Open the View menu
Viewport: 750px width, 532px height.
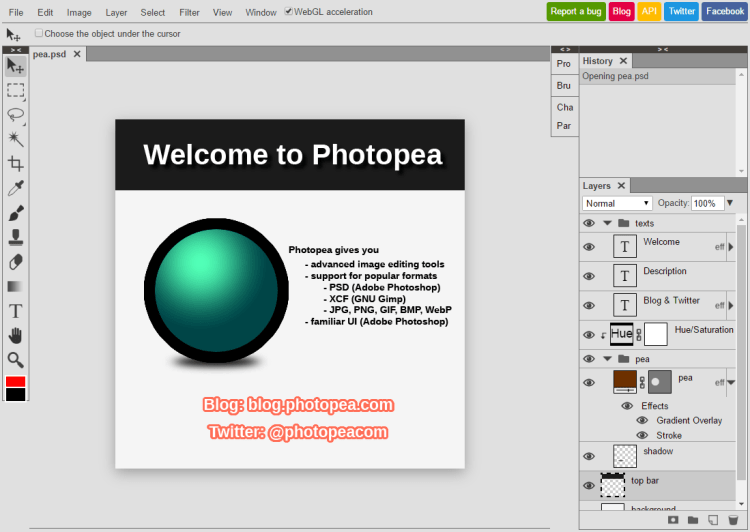[222, 12]
